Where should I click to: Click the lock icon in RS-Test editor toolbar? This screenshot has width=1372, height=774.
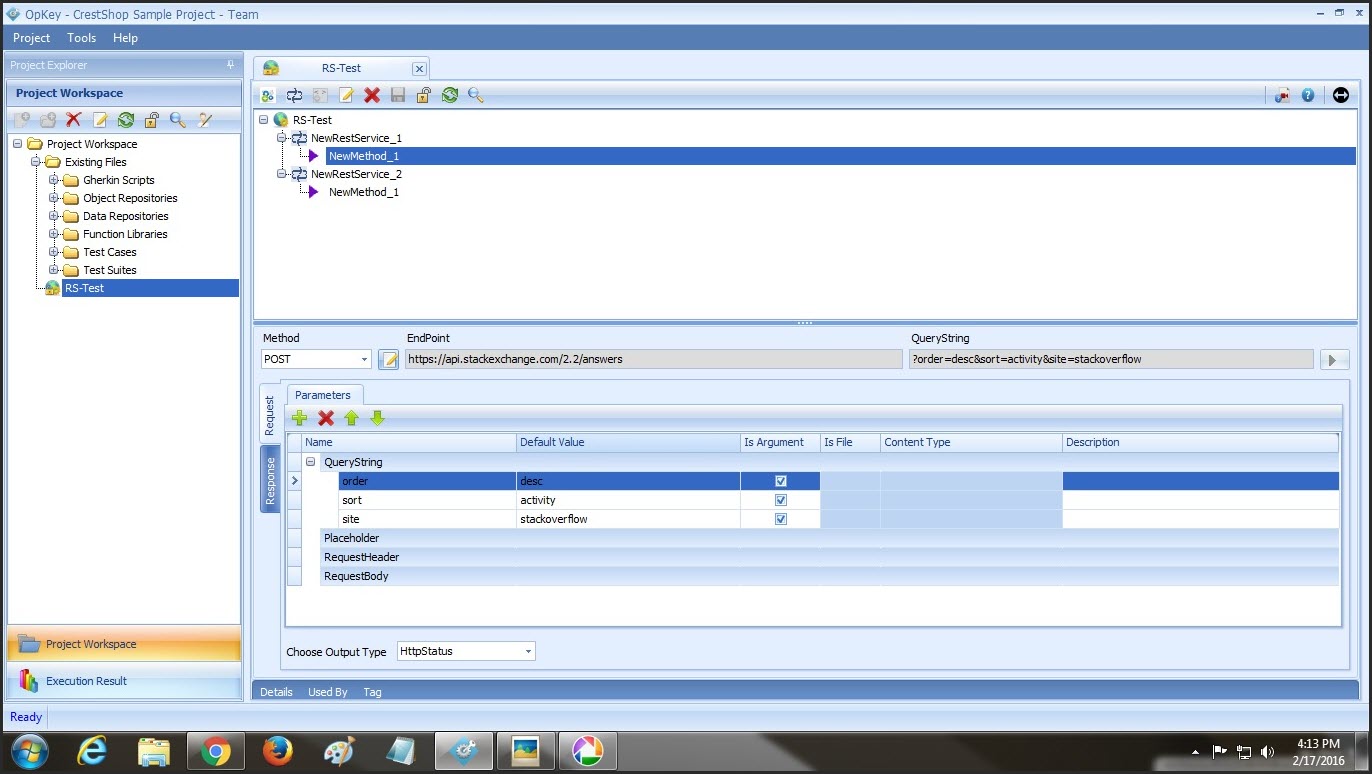point(424,95)
